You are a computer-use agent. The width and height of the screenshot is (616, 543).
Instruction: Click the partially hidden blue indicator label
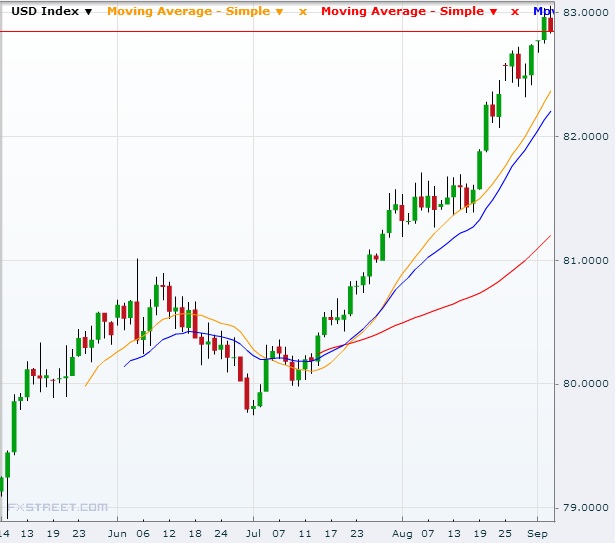[543, 12]
